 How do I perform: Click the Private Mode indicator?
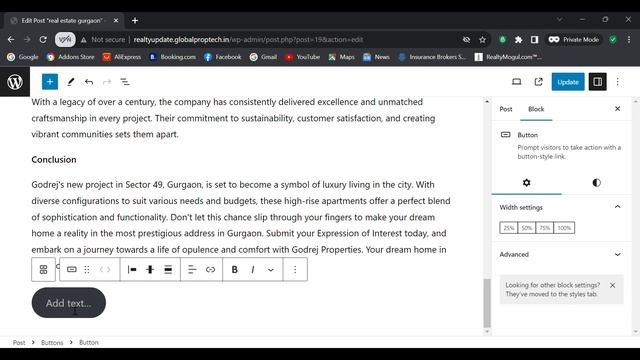[573, 40]
